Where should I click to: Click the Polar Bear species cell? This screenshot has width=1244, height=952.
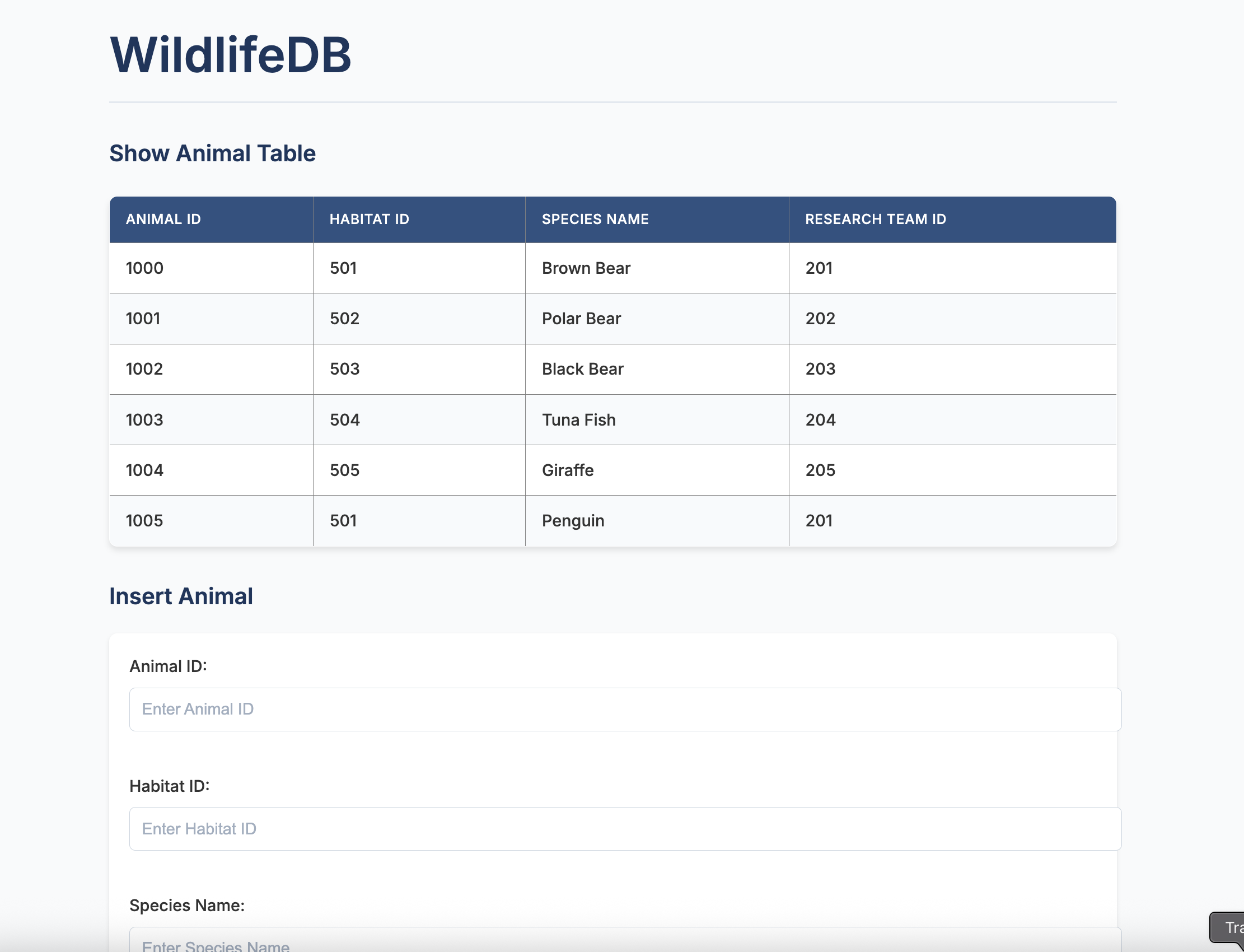point(657,319)
